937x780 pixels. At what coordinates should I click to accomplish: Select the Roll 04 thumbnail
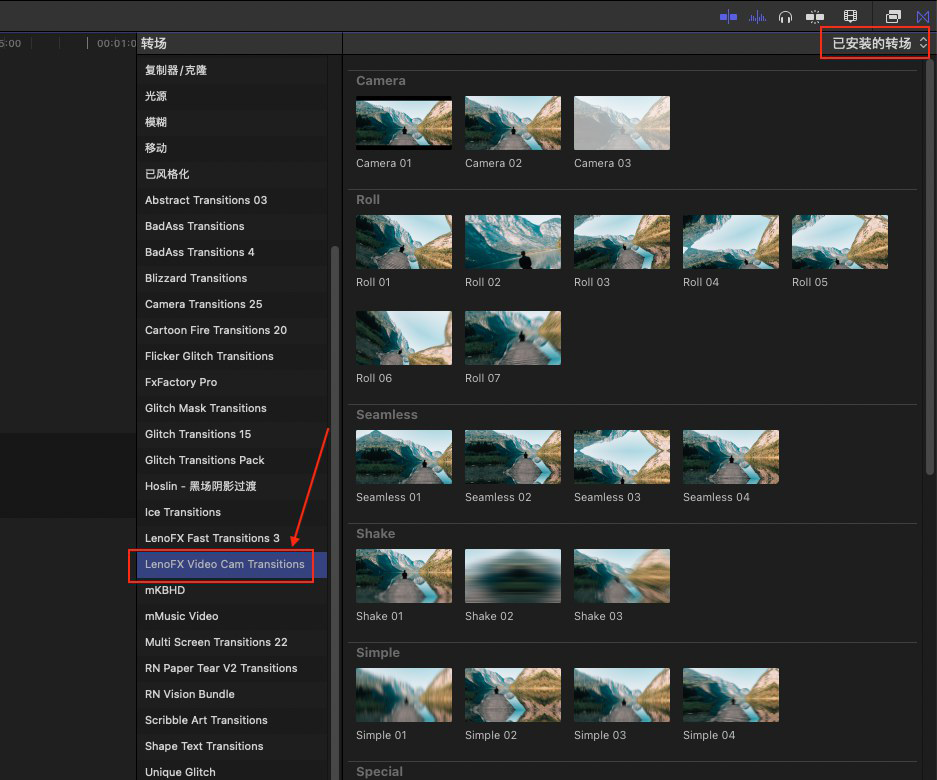731,242
